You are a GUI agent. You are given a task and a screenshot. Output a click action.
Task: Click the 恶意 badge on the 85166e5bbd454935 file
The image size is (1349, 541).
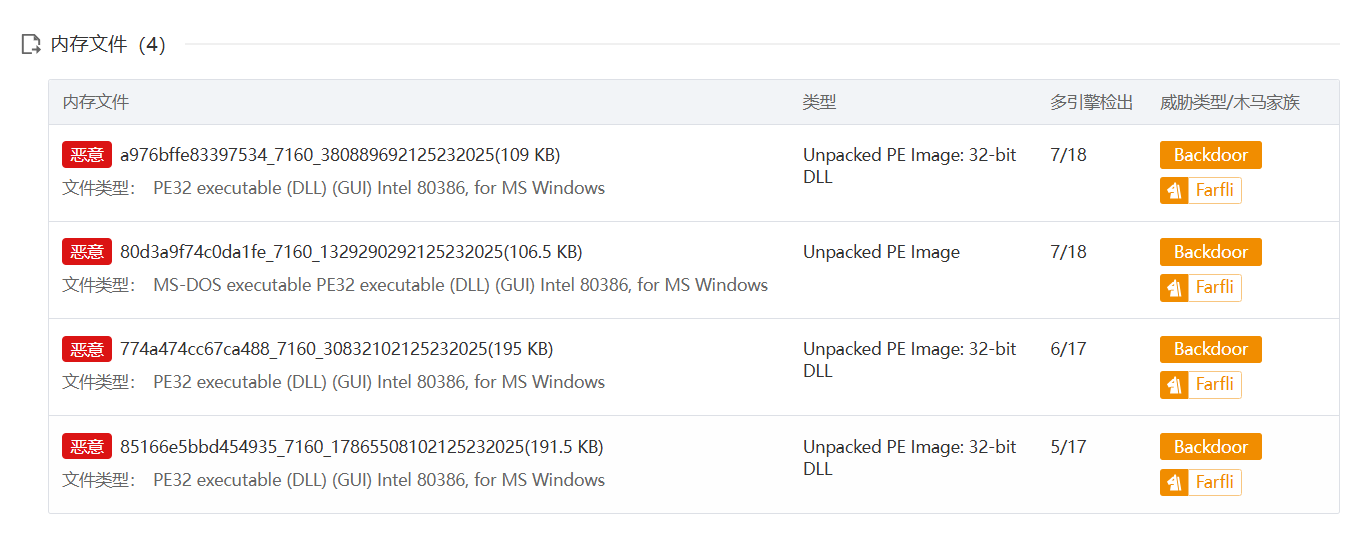(x=87, y=447)
